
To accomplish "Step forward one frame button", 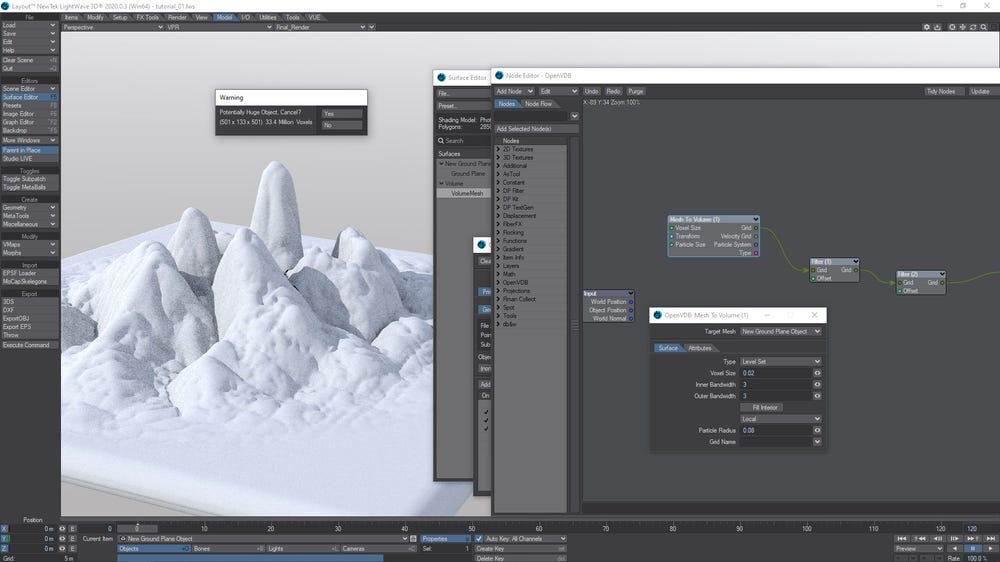I will pos(955,538).
